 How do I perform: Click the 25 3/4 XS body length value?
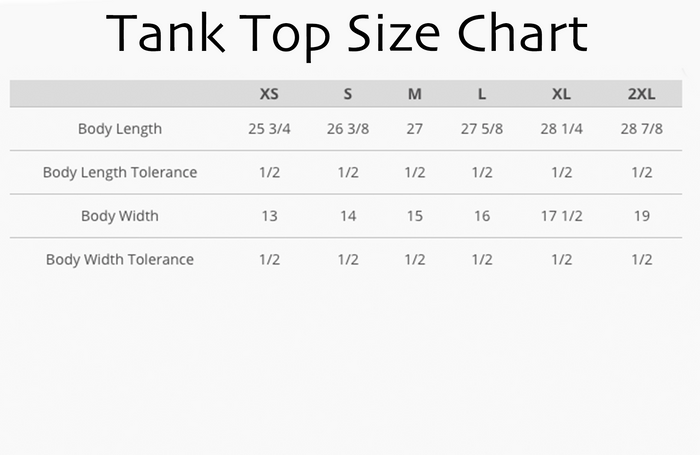coord(269,129)
